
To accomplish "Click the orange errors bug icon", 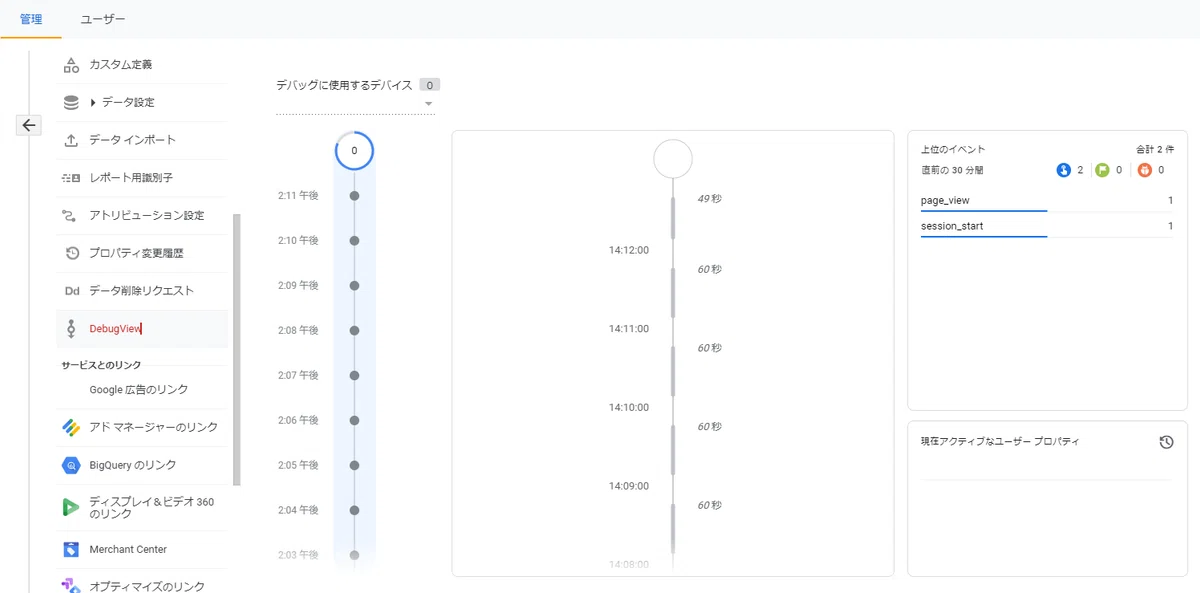I will click(x=1144, y=170).
